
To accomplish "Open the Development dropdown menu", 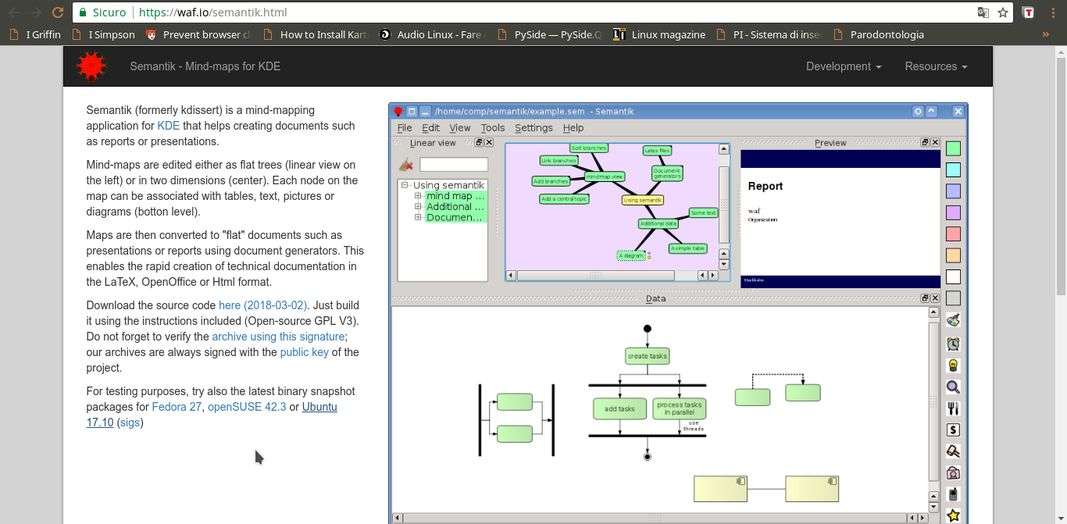I will [843, 66].
